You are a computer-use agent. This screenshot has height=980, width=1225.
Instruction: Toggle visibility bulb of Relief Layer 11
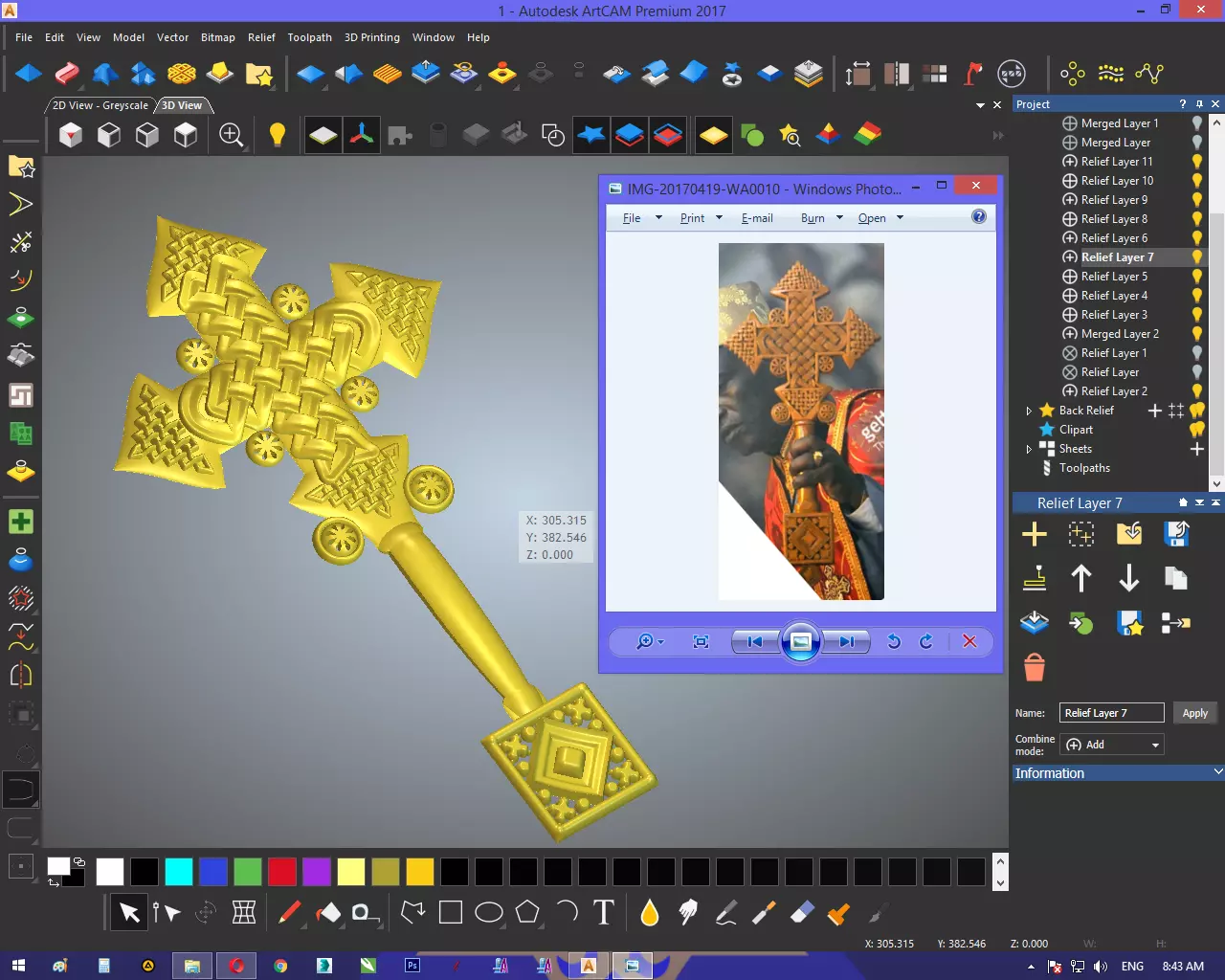point(1196,162)
